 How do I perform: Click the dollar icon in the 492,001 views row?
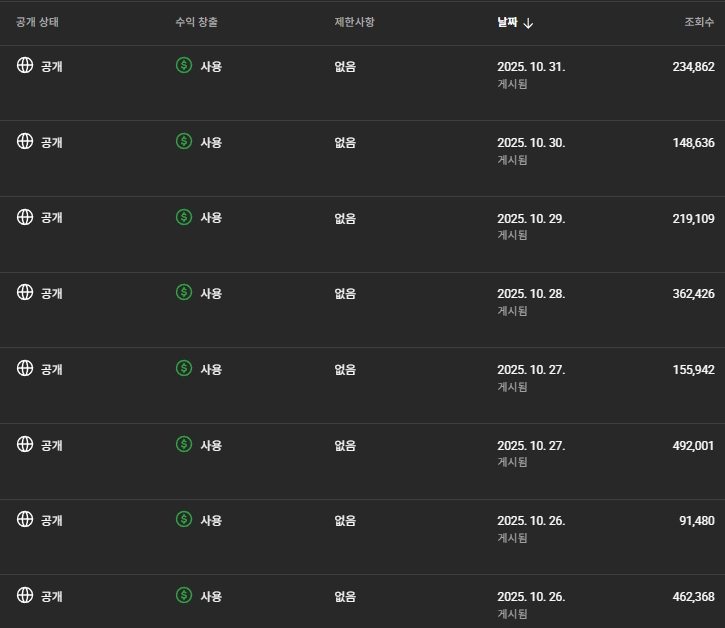[x=183, y=444]
